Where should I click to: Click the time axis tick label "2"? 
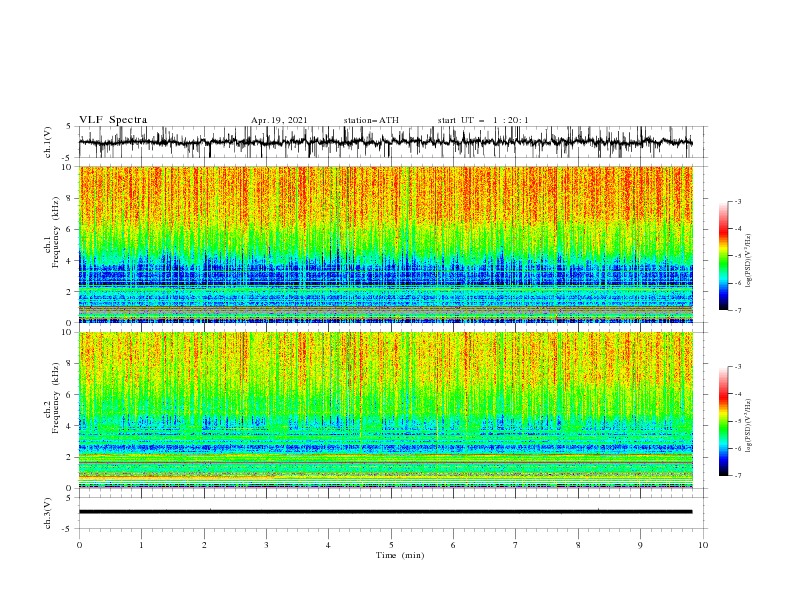pyautogui.click(x=204, y=545)
